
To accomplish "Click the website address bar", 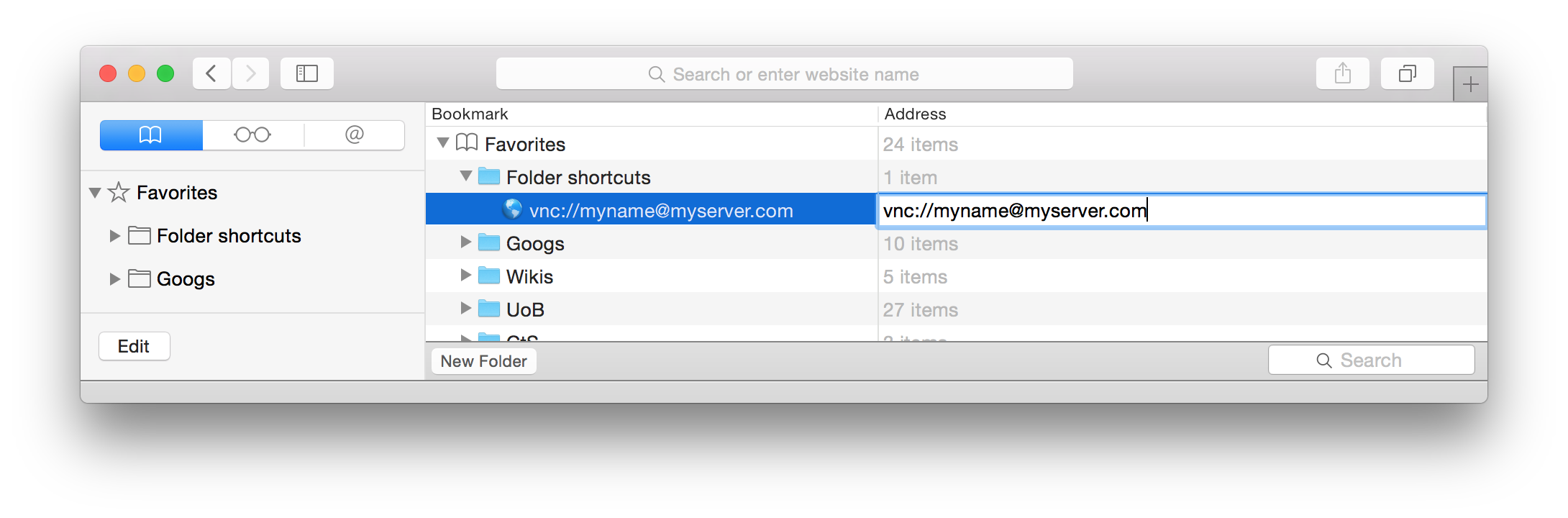I will (785, 73).
